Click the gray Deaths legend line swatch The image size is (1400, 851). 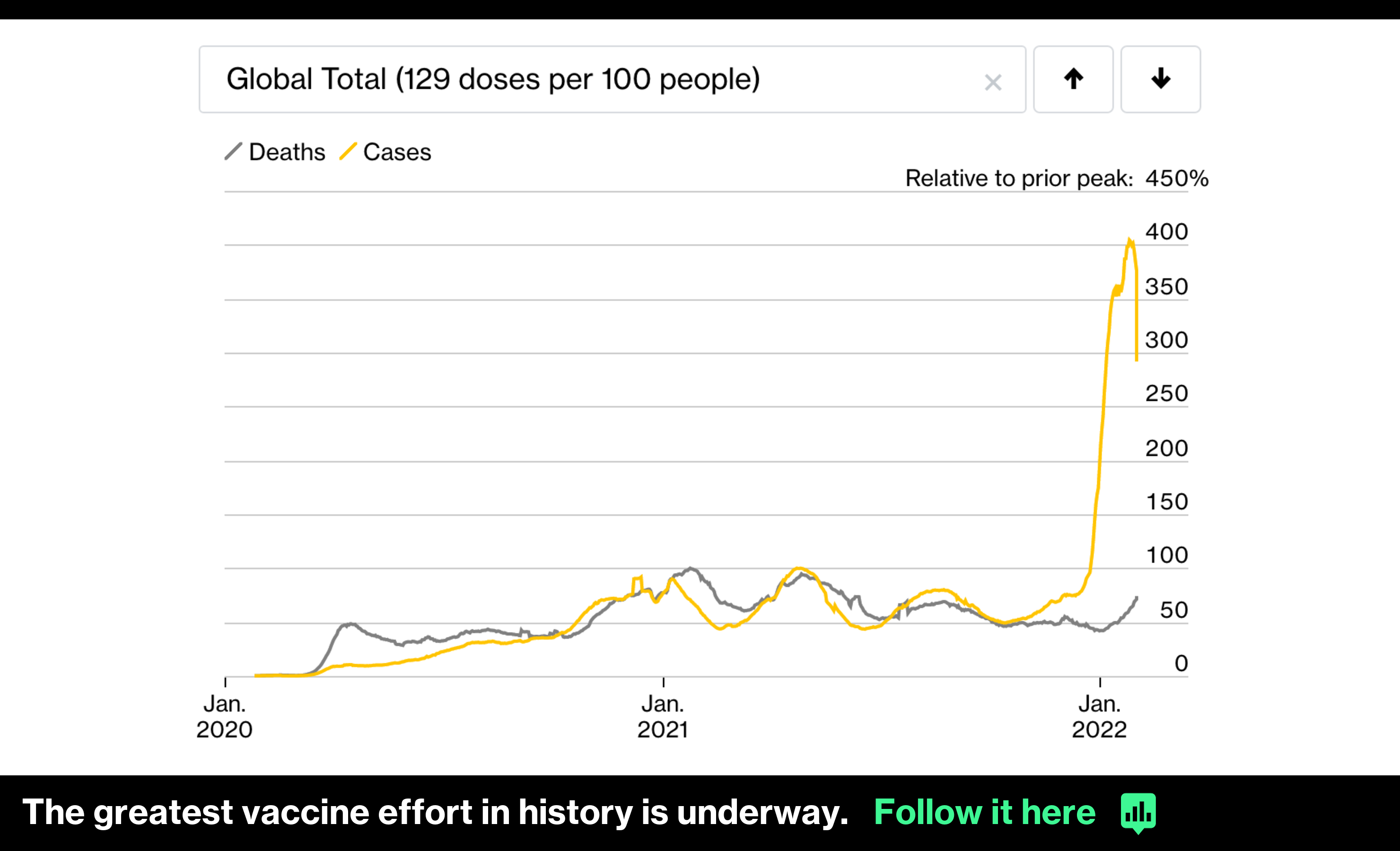[x=234, y=152]
